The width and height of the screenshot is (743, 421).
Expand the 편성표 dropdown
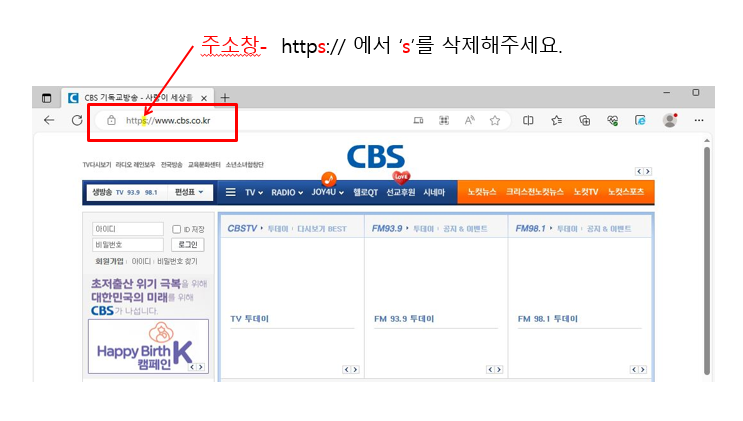point(189,192)
